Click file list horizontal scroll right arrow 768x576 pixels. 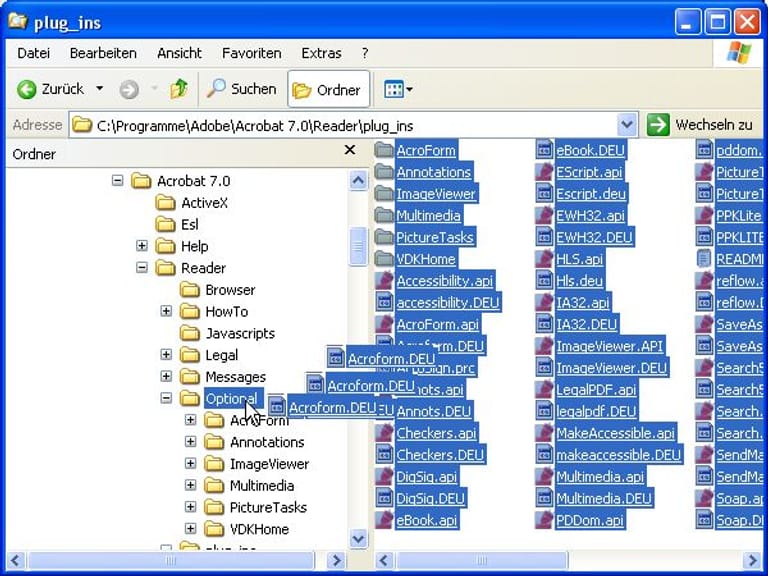[x=752, y=560]
